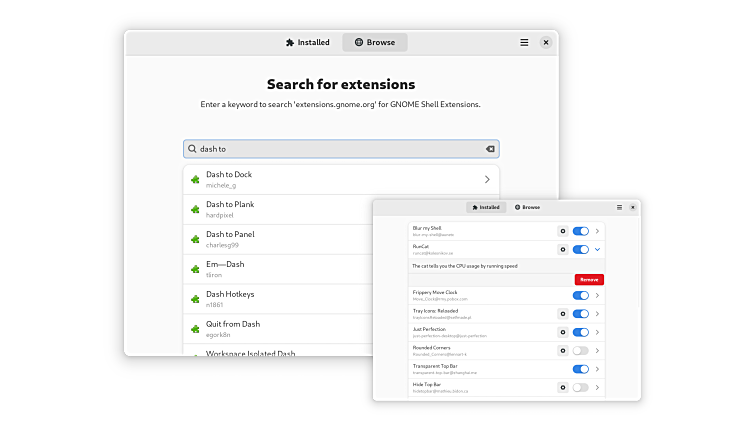Click the puzzle icon beside Dash to Panel
The height and width of the screenshot is (423, 752).
point(195,239)
